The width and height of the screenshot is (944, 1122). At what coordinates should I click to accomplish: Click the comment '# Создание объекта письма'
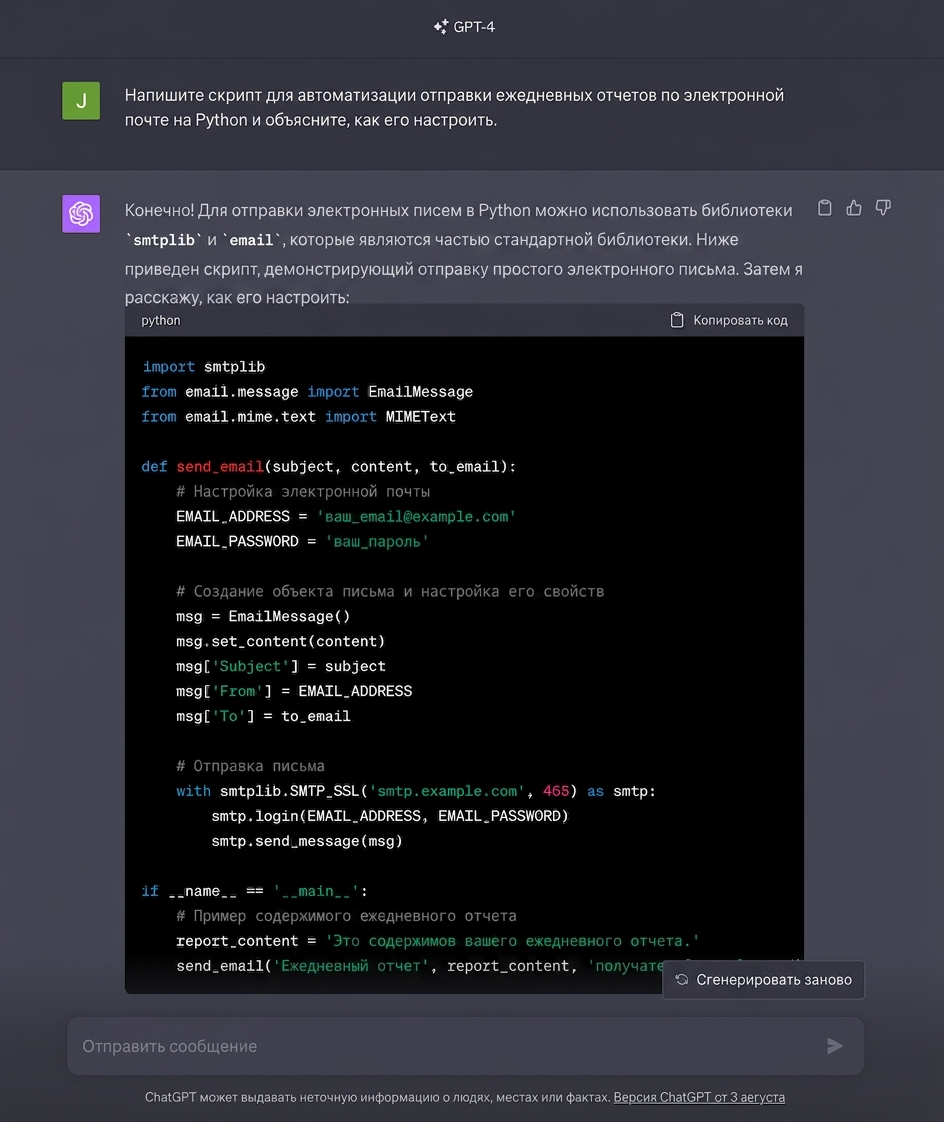(390, 592)
